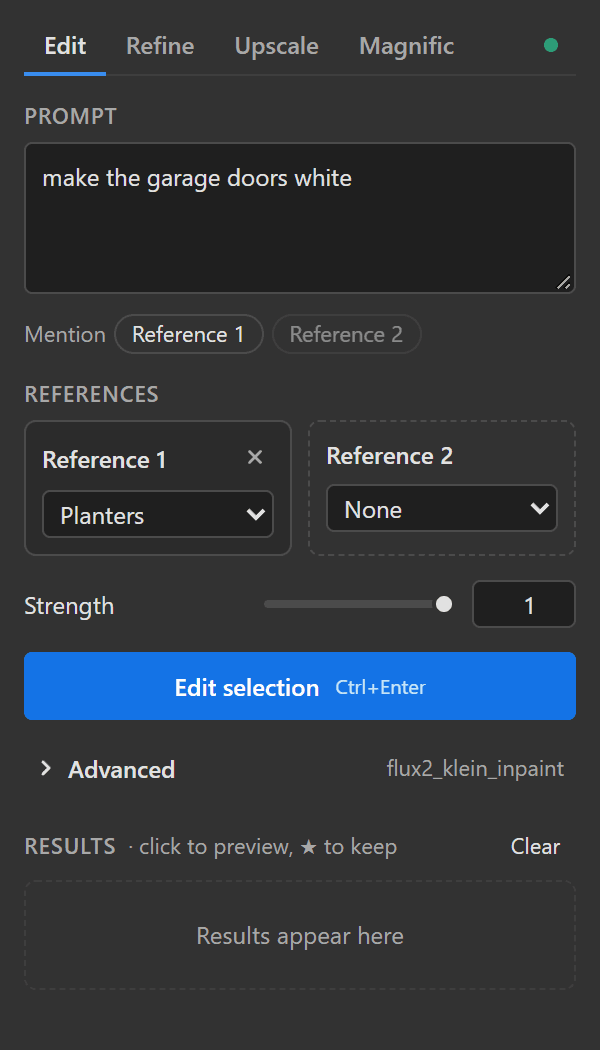600x1050 pixels.
Task: Click the flux2_klein_inpaint model label
Action: coord(475,769)
